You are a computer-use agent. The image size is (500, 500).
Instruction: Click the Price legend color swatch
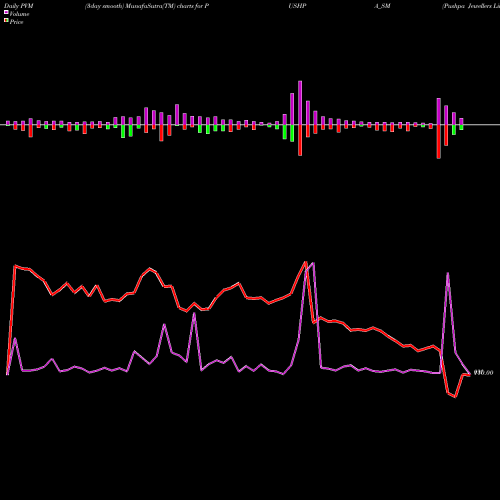[x=6, y=20]
